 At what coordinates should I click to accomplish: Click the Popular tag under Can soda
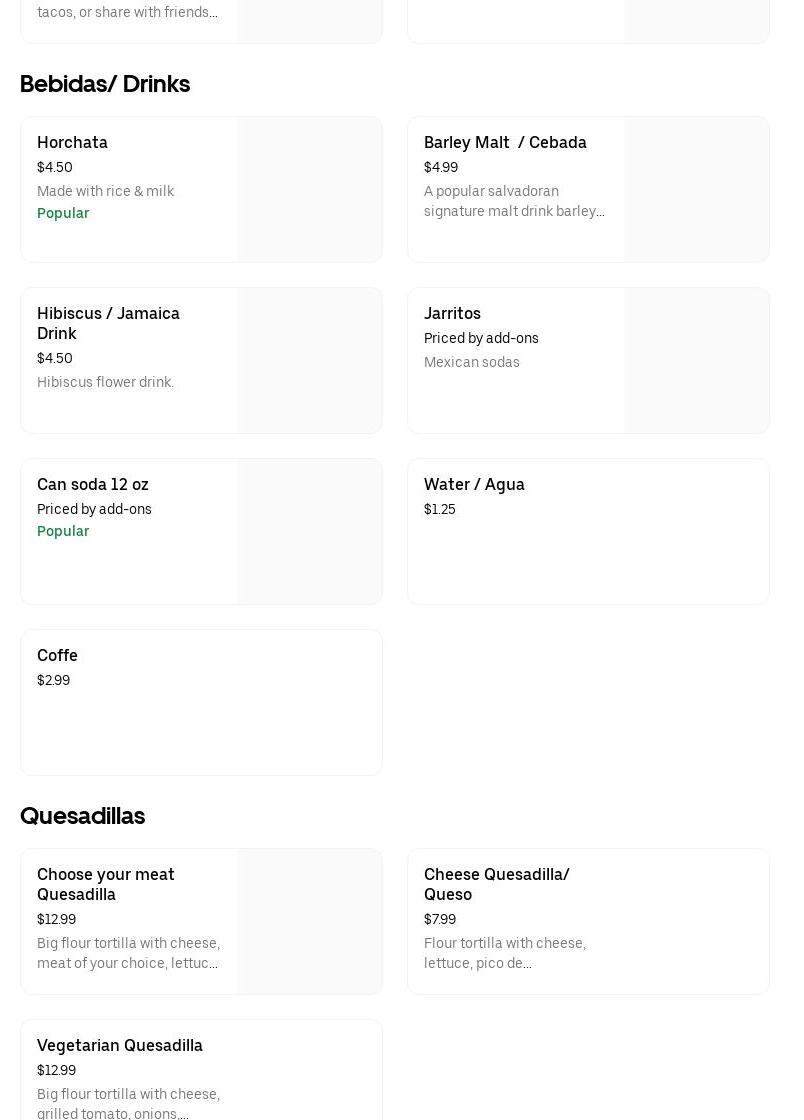coord(63,532)
